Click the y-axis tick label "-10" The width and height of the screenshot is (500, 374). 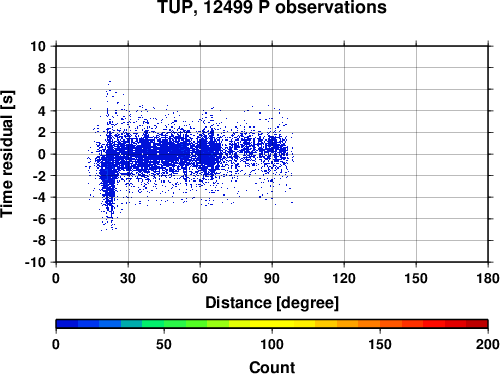click(x=35, y=262)
